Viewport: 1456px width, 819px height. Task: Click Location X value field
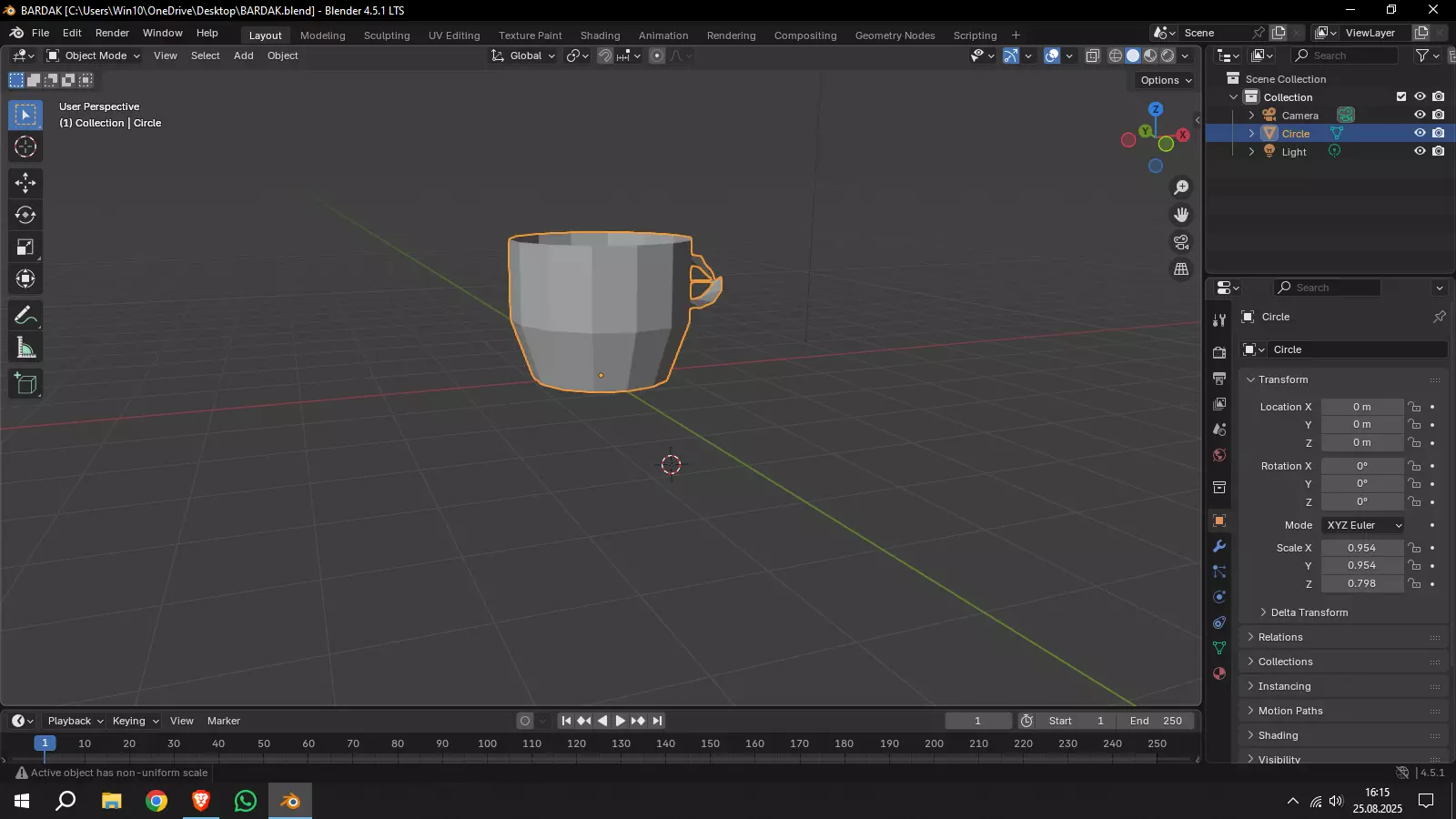pyautogui.click(x=1361, y=407)
